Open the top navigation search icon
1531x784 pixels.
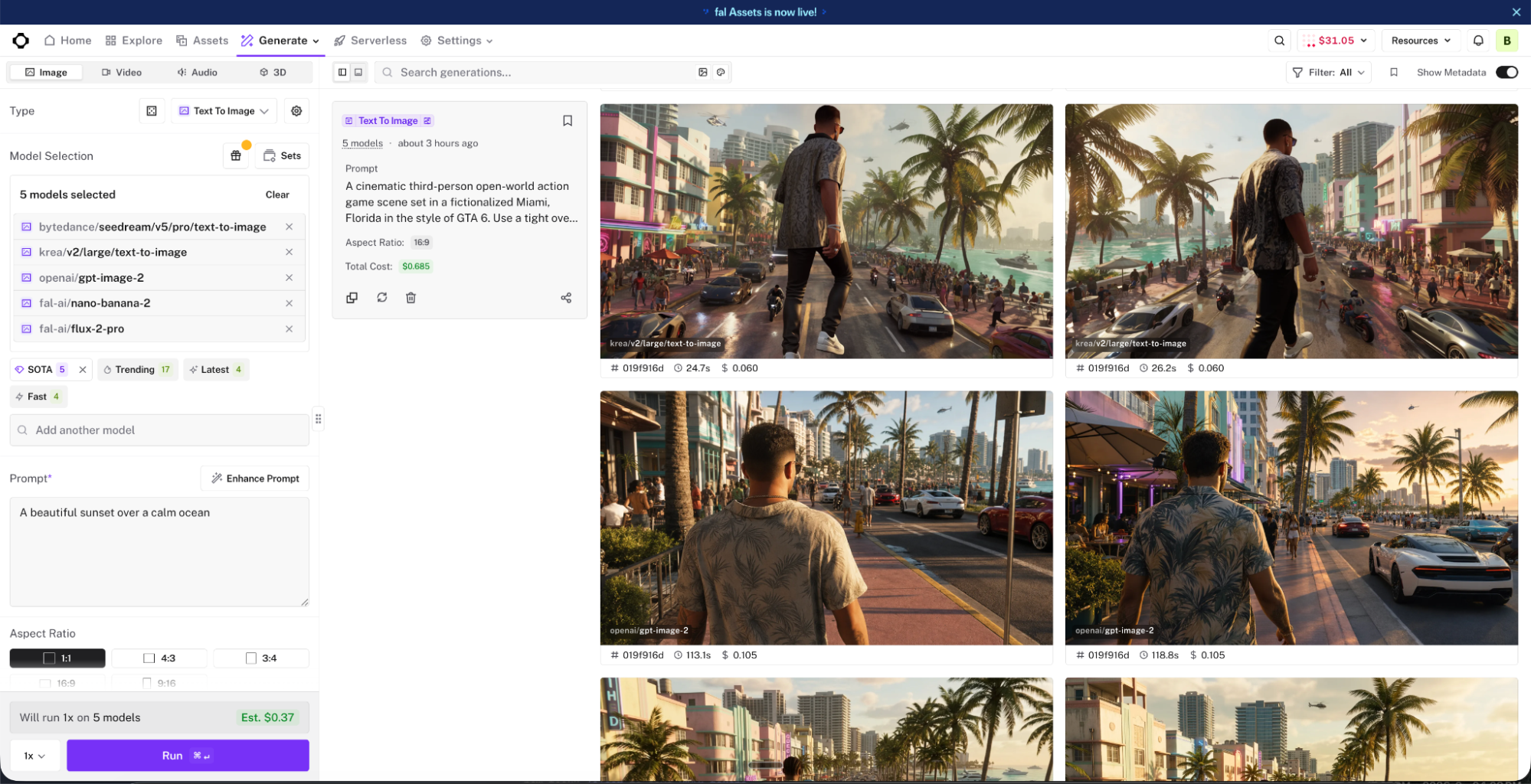coord(1279,41)
